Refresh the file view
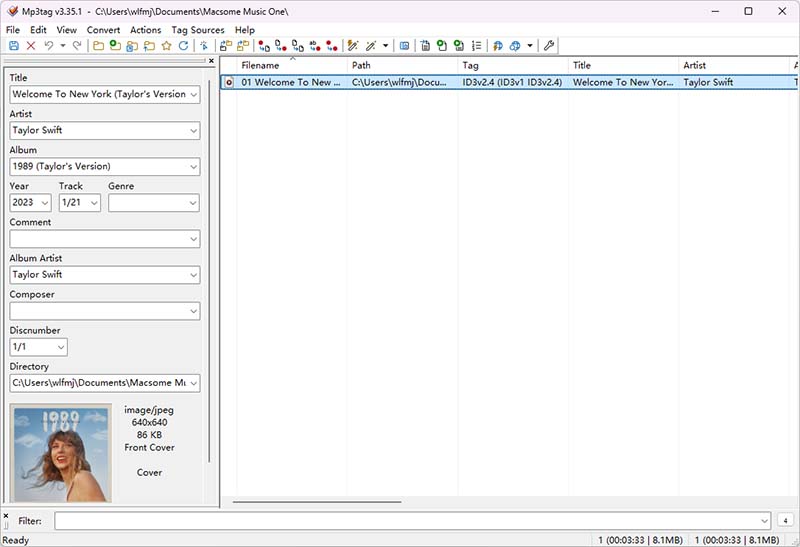The image size is (800, 547). (x=183, y=46)
